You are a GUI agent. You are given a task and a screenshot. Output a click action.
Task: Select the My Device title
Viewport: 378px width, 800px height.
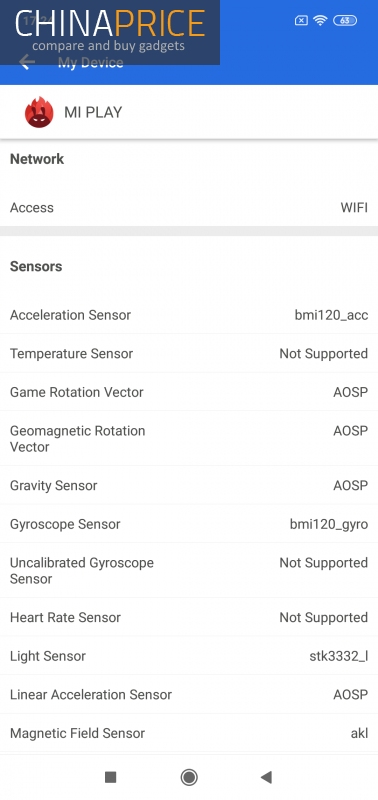tap(90, 63)
